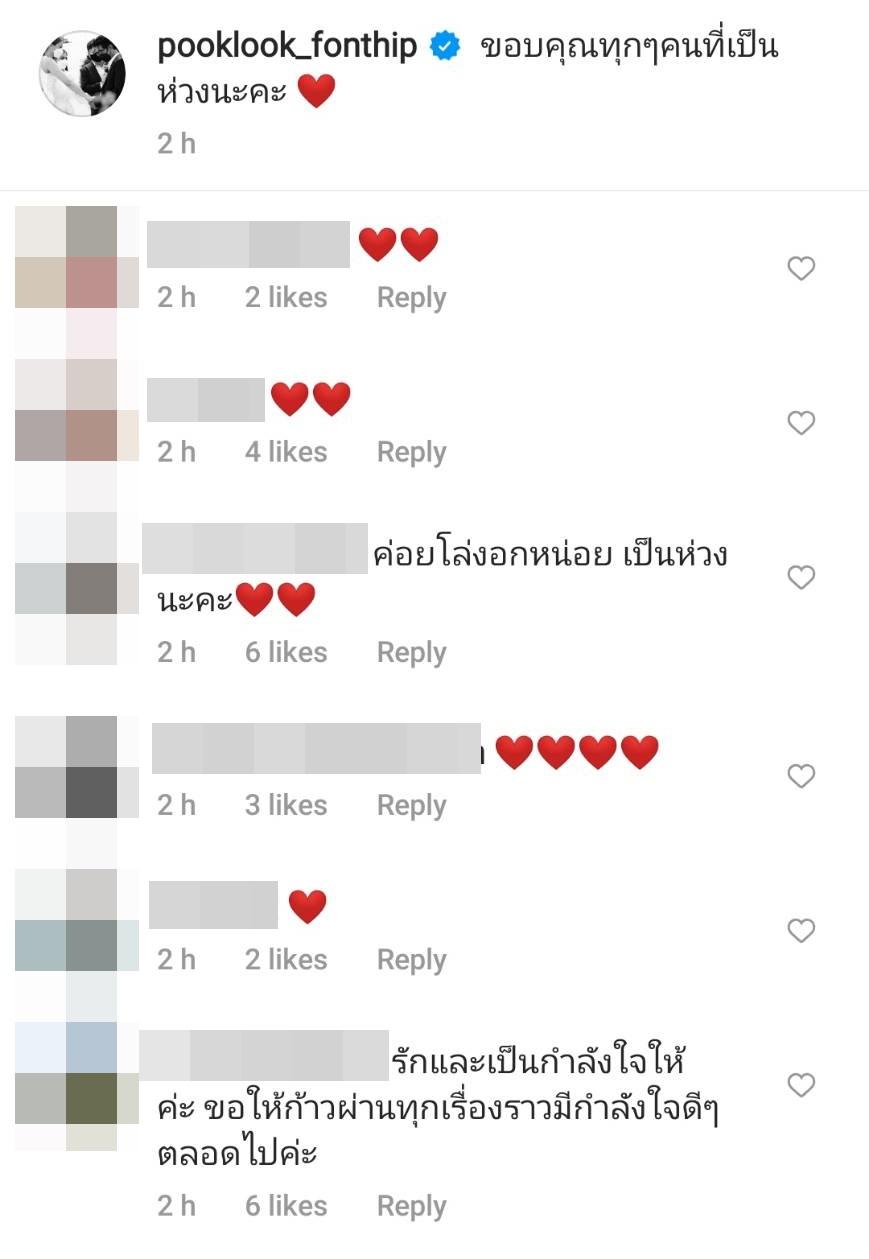Open the avatar of the ค่อยโล่งอกหน่อย commenter
The image size is (869, 1259).
point(77,588)
